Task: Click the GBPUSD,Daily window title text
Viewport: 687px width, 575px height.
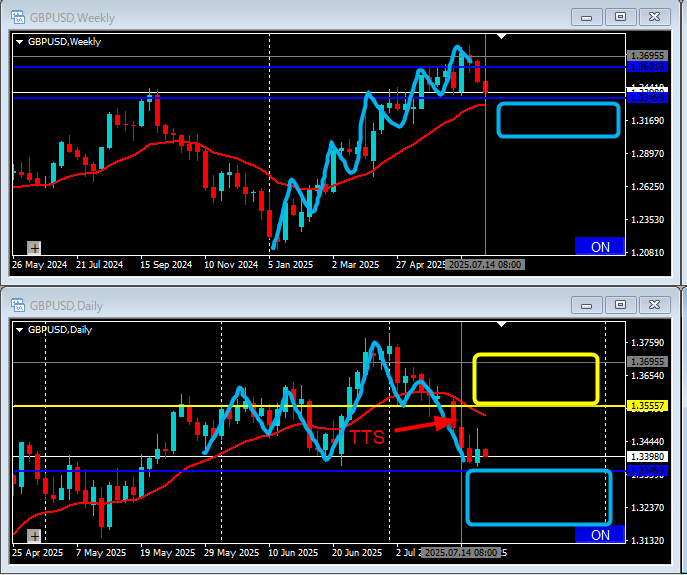Action: coord(66,306)
